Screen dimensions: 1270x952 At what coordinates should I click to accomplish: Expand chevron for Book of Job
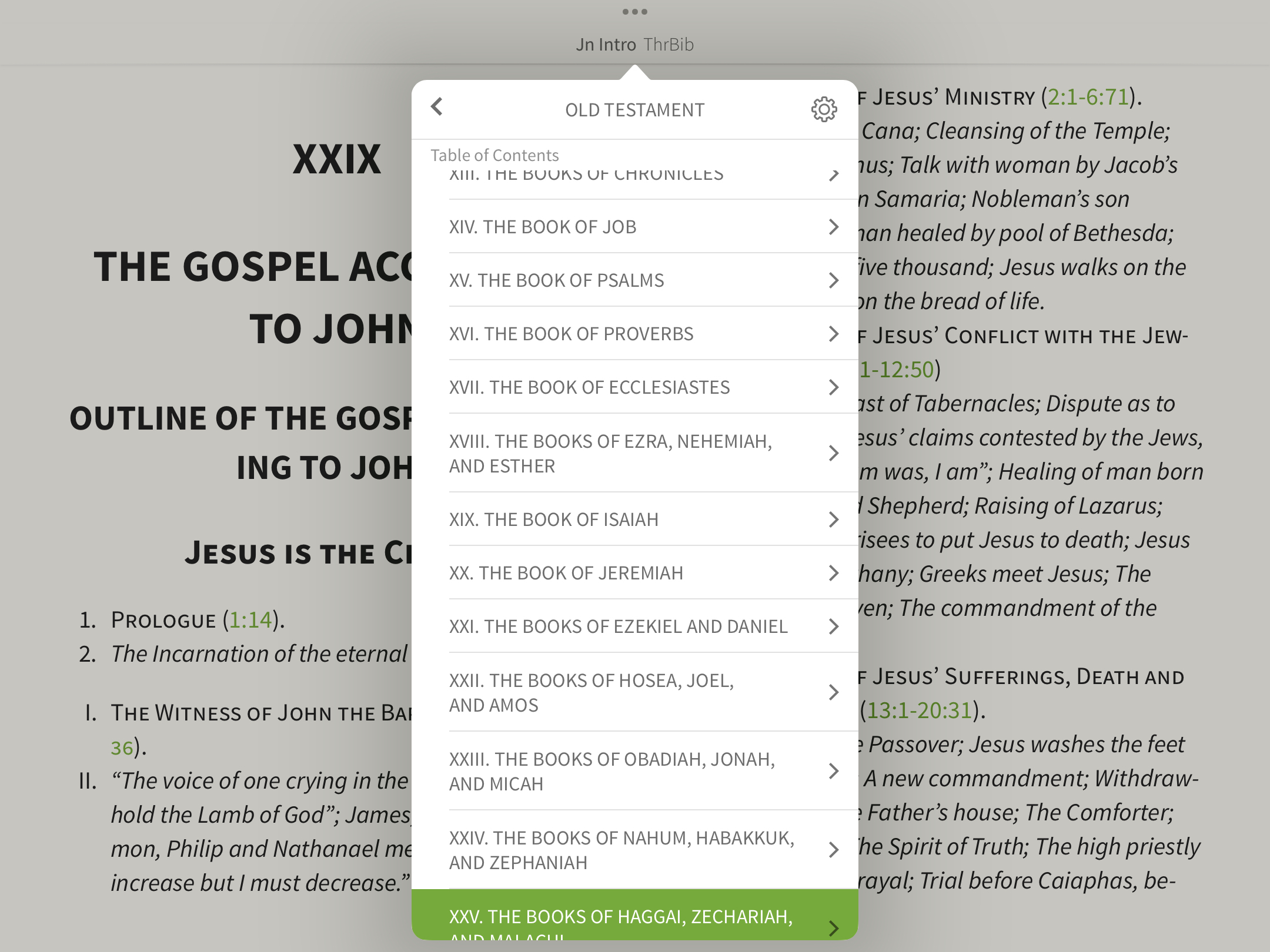833,227
